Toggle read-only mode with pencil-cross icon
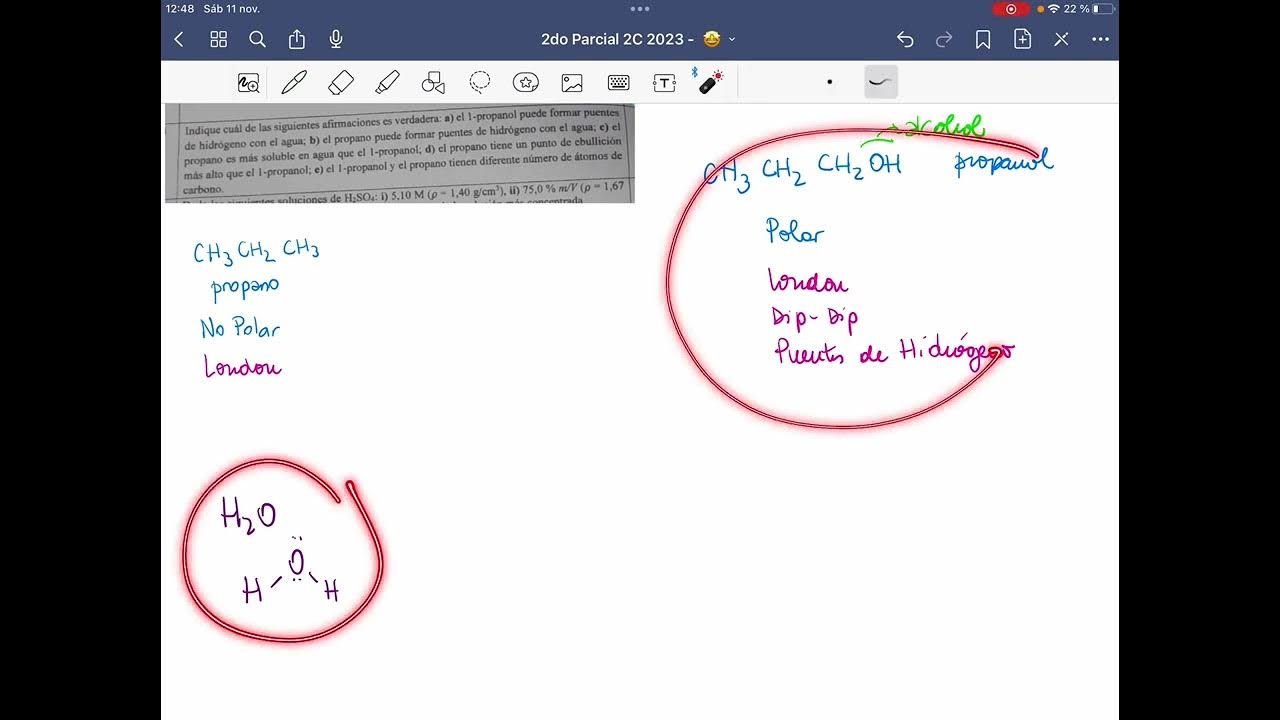The width and height of the screenshot is (1280, 720). (1061, 39)
